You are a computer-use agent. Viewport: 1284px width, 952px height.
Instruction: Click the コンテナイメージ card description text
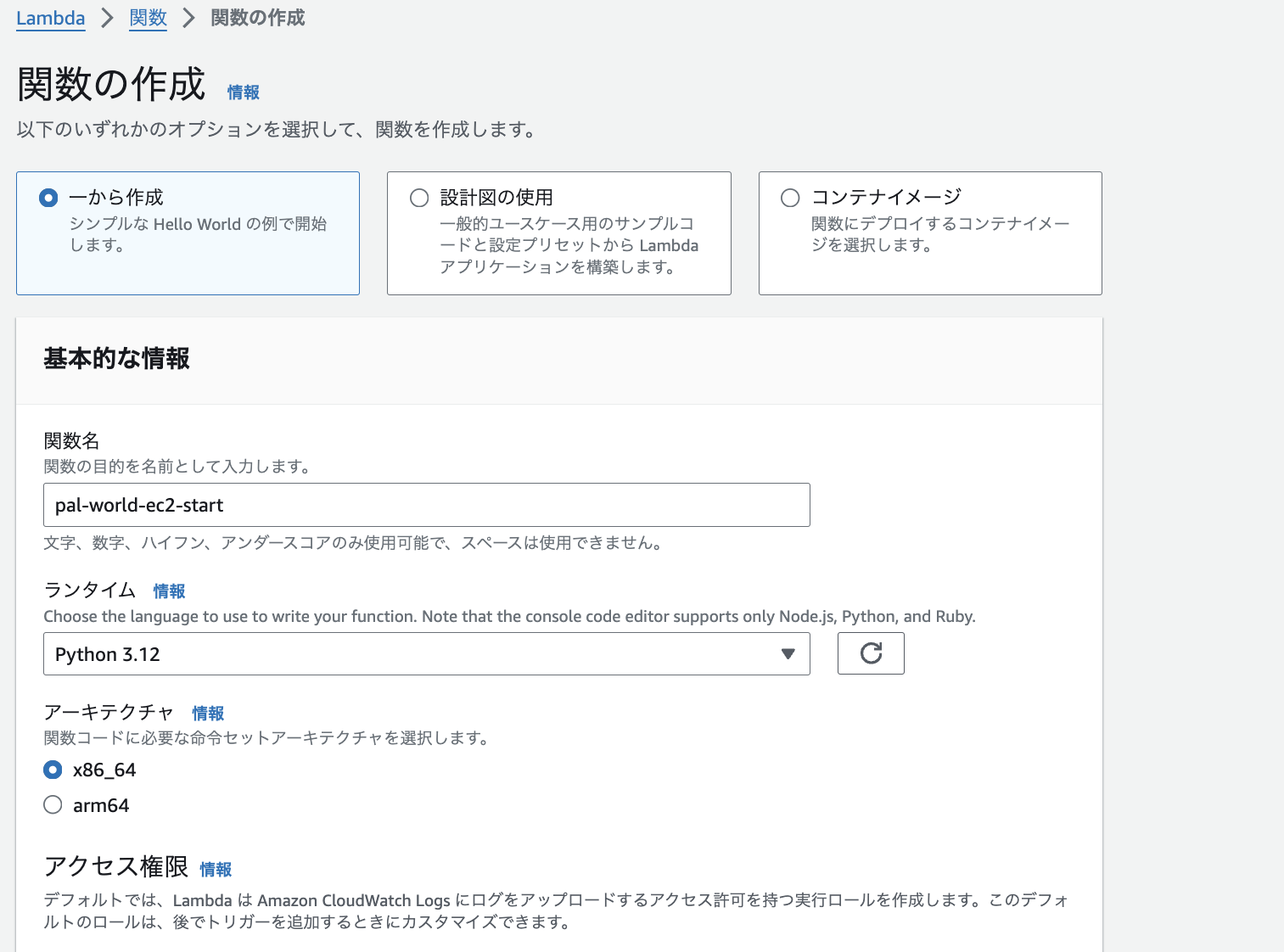pos(939,234)
